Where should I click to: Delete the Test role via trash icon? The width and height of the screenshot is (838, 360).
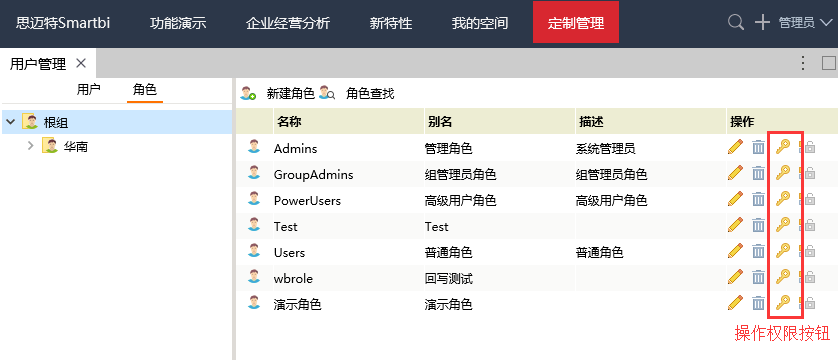coord(758,225)
